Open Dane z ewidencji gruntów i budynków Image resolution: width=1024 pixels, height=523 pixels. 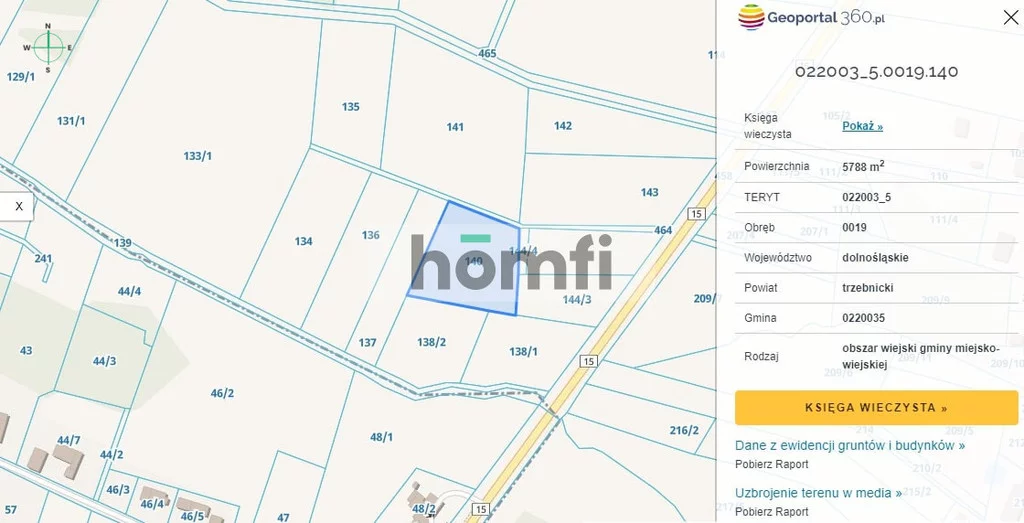850,445
